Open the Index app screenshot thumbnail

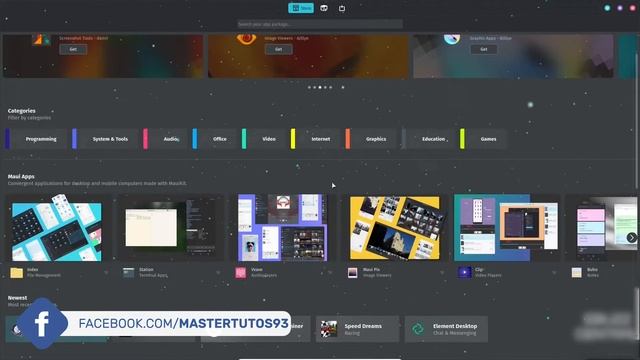pyautogui.click(x=57, y=228)
